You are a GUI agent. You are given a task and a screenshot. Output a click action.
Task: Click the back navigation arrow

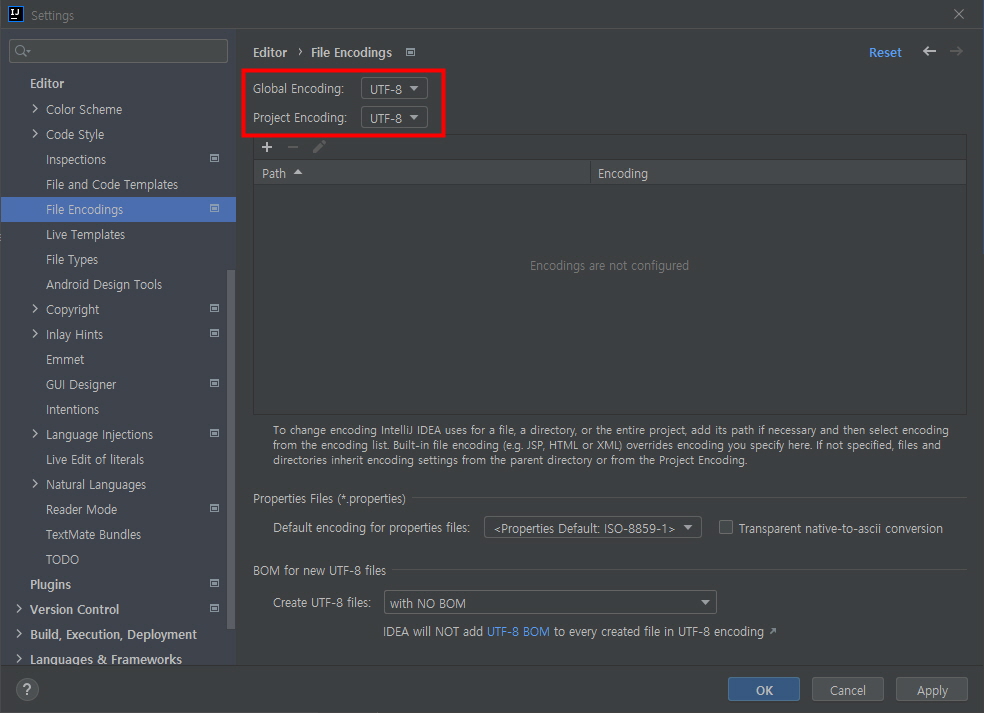click(929, 51)
